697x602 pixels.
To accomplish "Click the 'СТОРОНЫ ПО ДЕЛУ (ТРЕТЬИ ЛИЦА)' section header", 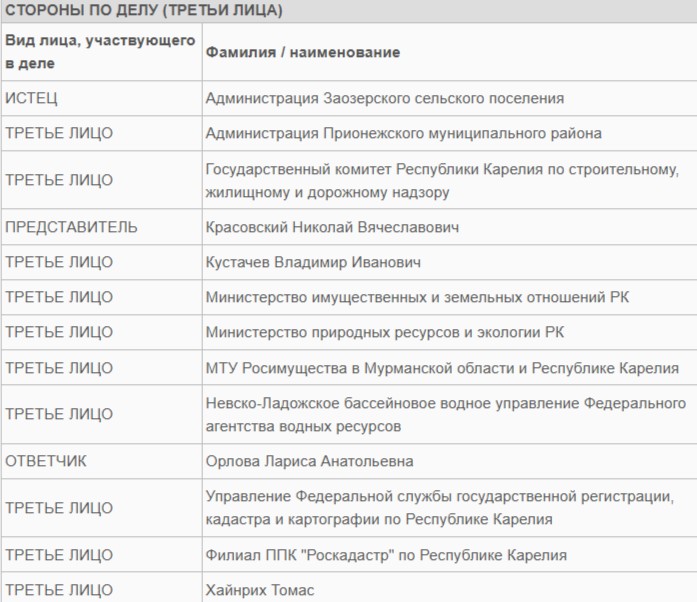I will (x=144, y=11).
